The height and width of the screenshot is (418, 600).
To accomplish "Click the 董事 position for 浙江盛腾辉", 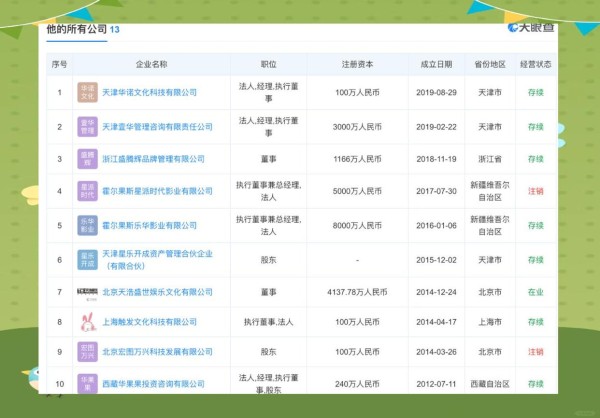I will [x=269, y=159].
